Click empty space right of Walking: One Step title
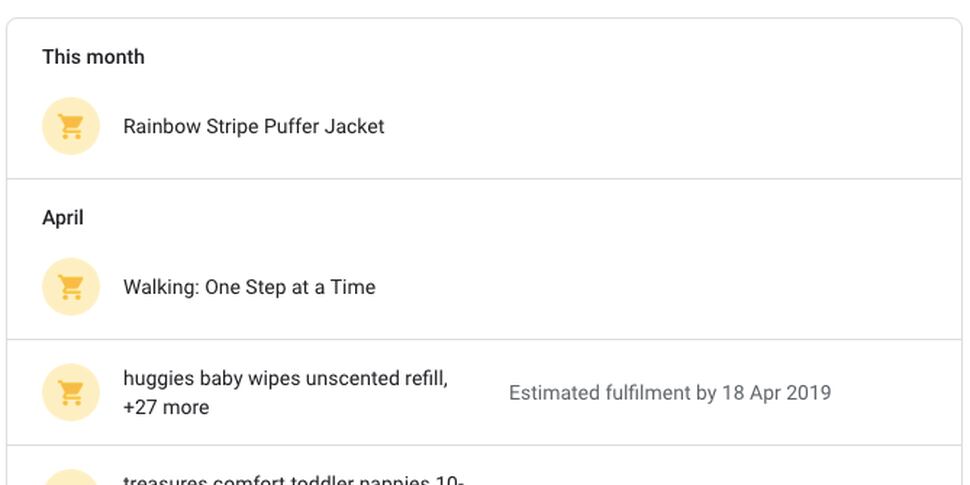970x485 pixels. click(668, 287)
